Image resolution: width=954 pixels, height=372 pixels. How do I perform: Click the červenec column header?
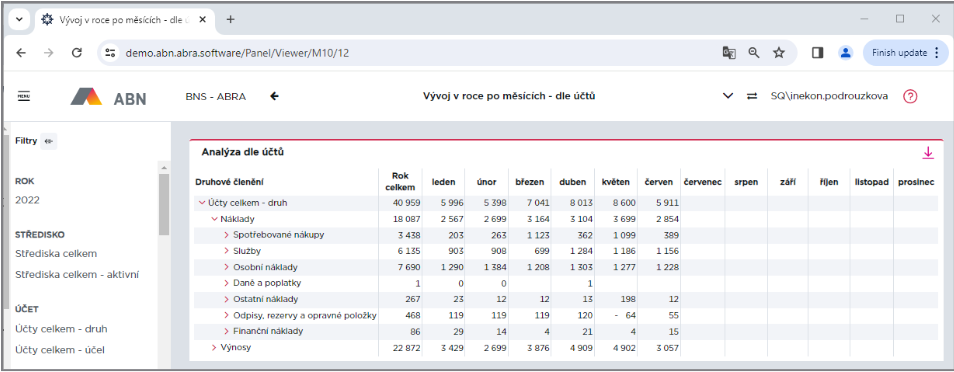tap(703, 181)
